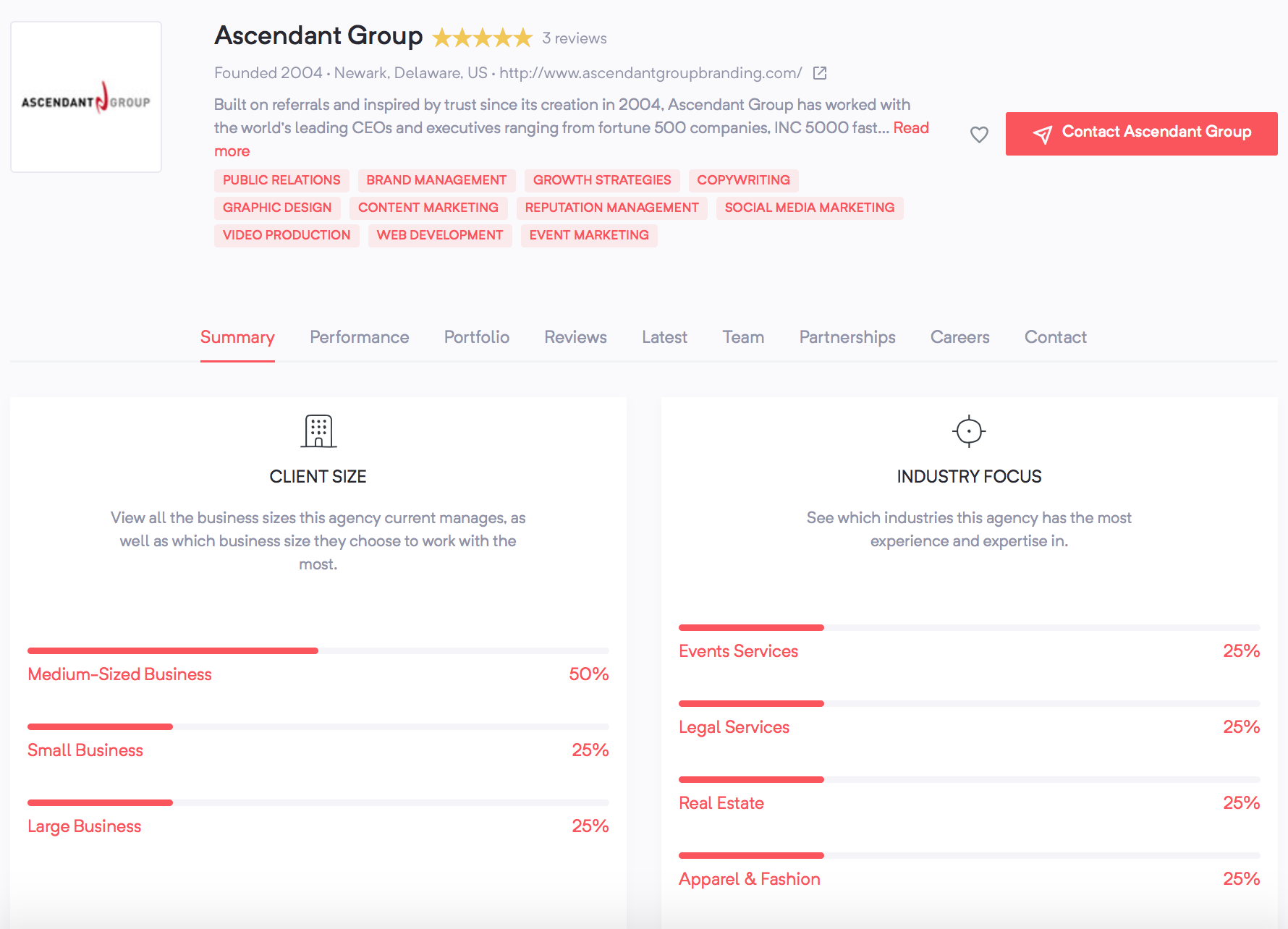Open the Careers tab
Image resolution: width=1288 pixels, height=929 pixels.
960,337
